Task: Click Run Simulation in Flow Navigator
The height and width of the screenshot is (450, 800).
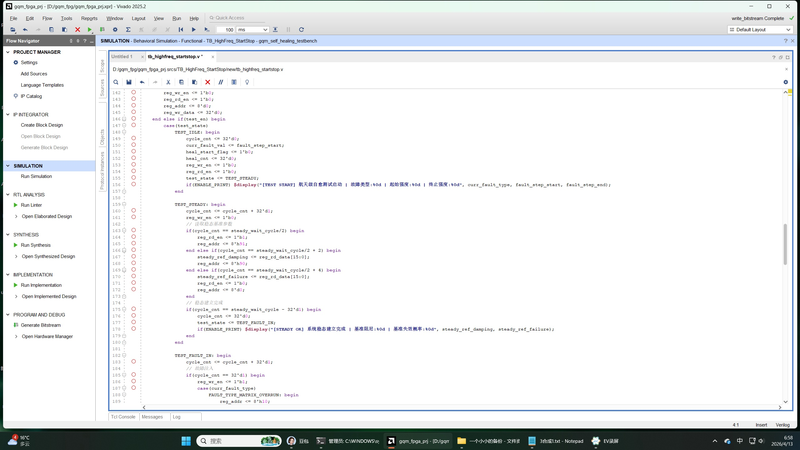Action: point(36,177)
